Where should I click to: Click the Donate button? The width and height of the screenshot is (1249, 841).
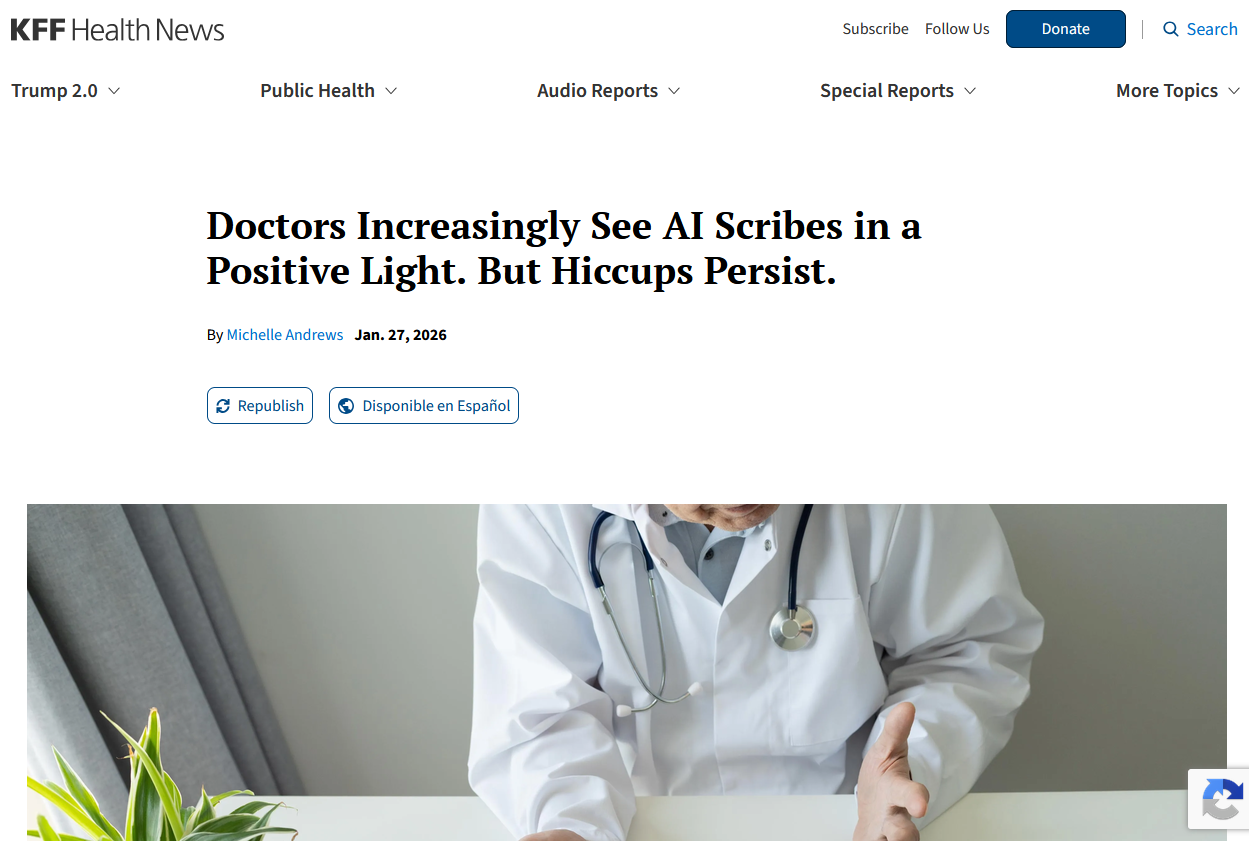pos(1066,29)
